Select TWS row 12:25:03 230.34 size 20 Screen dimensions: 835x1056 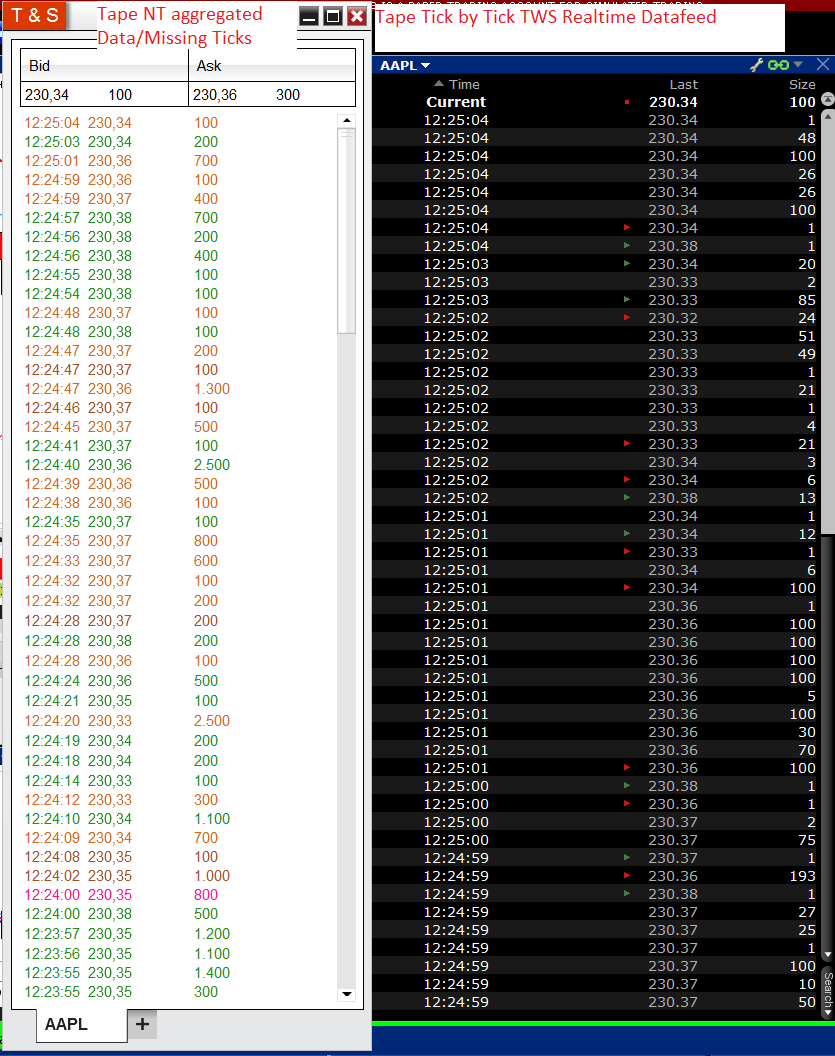pyautogui.click(x=597, y=263)
